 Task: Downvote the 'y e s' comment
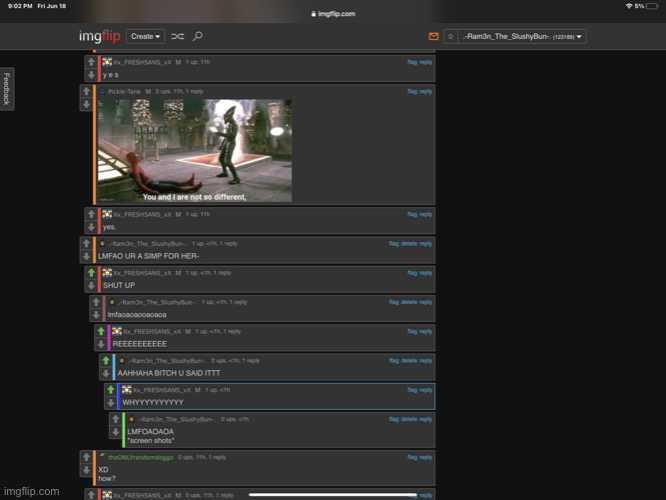[91, 75]
